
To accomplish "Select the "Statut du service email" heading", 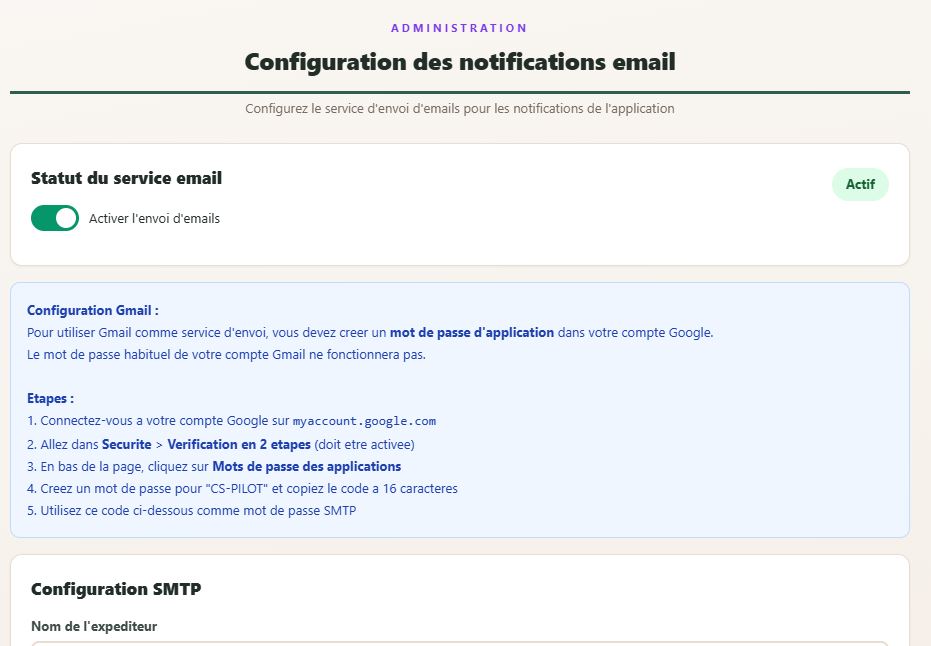I will tap(126, 178).
